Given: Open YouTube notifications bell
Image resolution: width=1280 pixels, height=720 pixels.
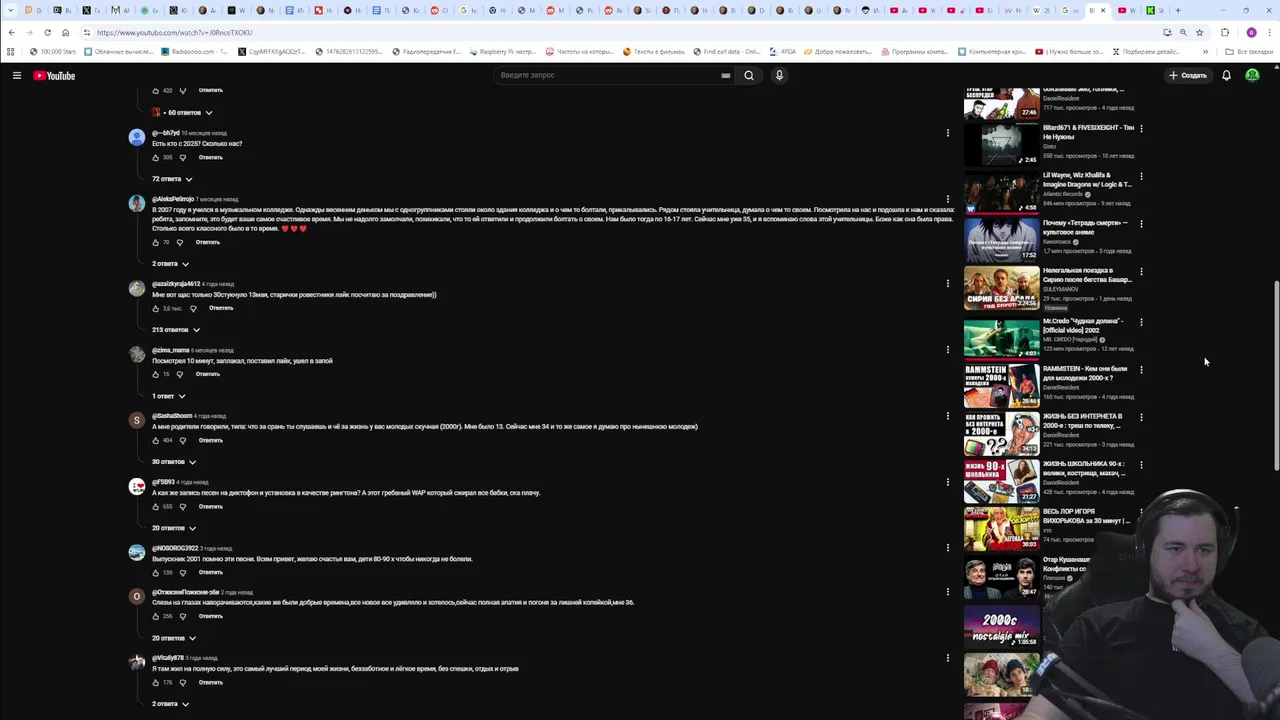Looking at the screenshot, I should tap(1226, 75).
